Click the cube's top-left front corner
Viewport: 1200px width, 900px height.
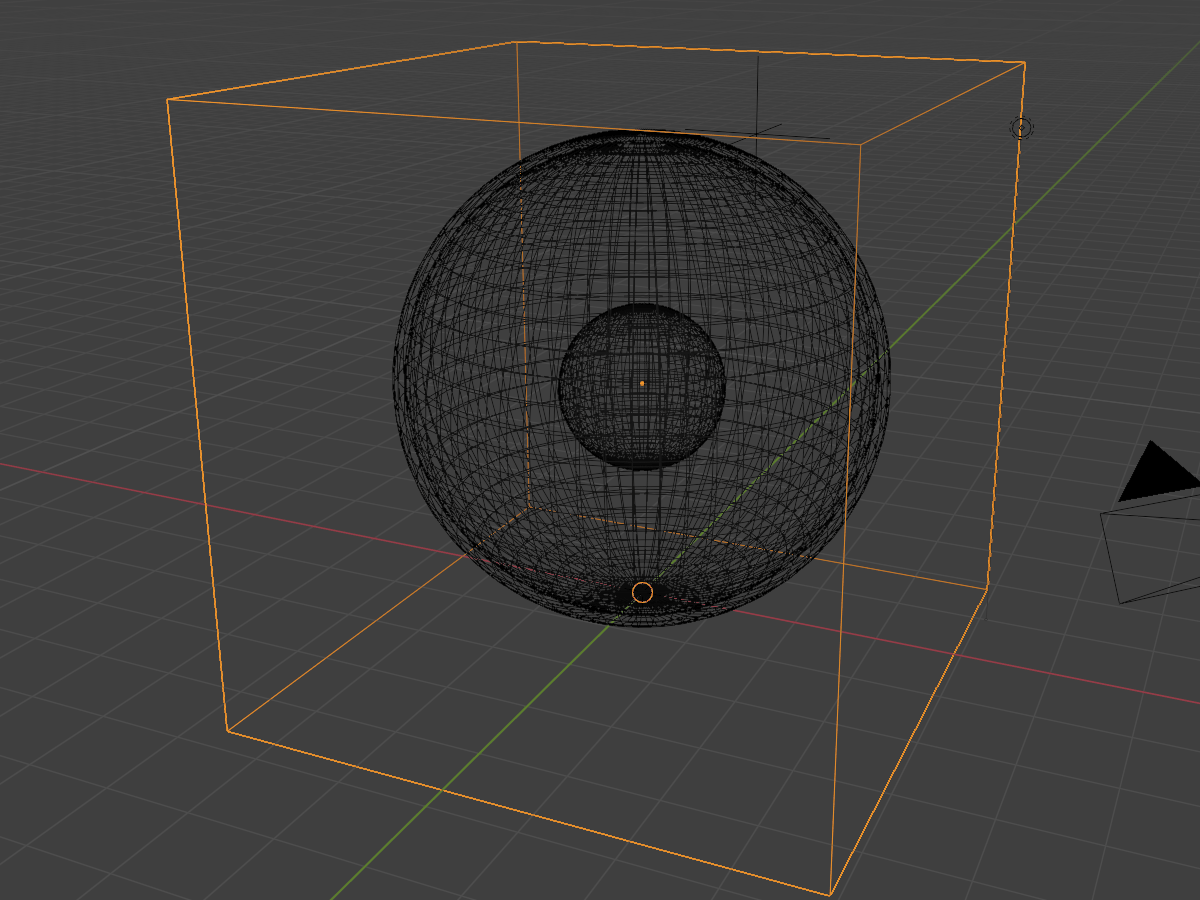[x=167, y=100]
